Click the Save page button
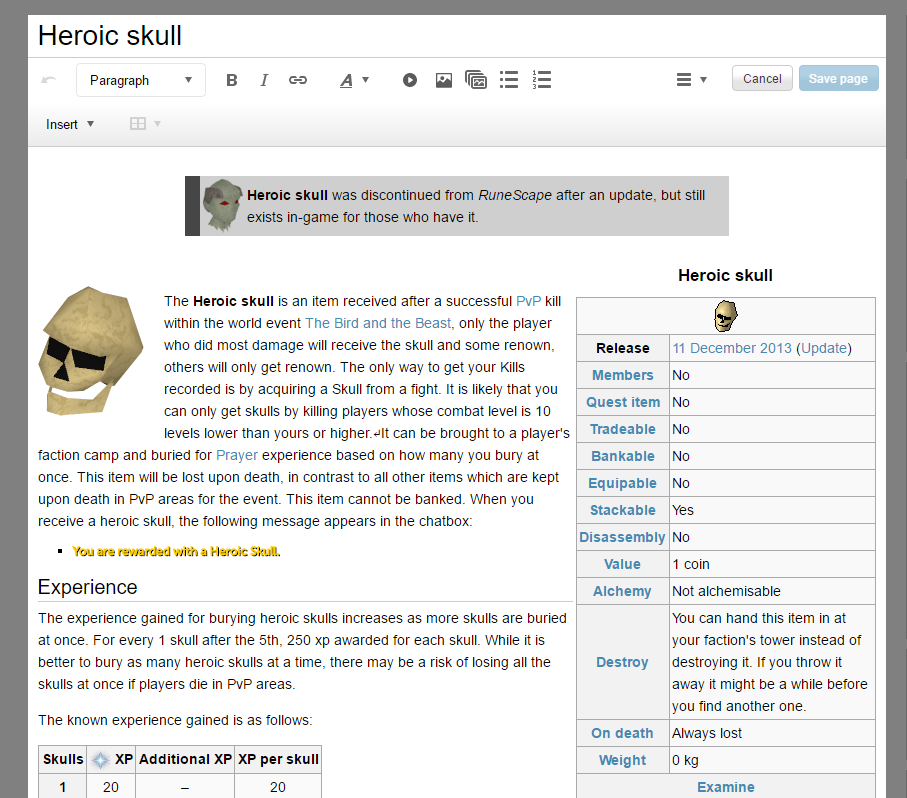This screenshot has width=907, height=798. point(838,79)
